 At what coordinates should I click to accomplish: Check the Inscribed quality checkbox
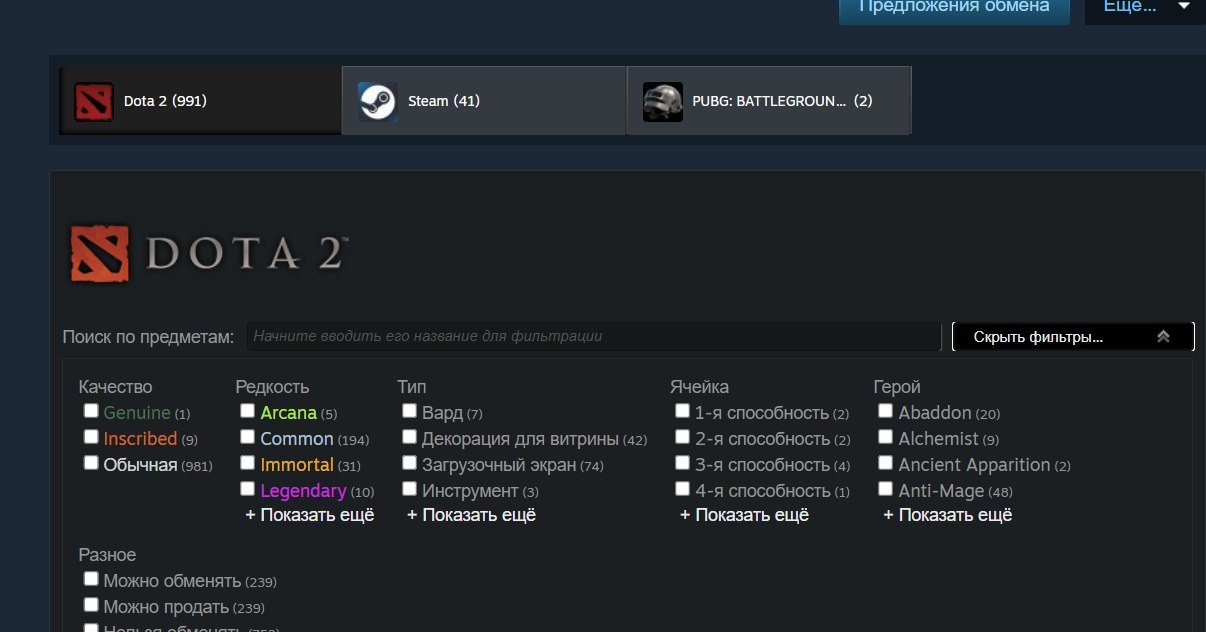point(91,437)
